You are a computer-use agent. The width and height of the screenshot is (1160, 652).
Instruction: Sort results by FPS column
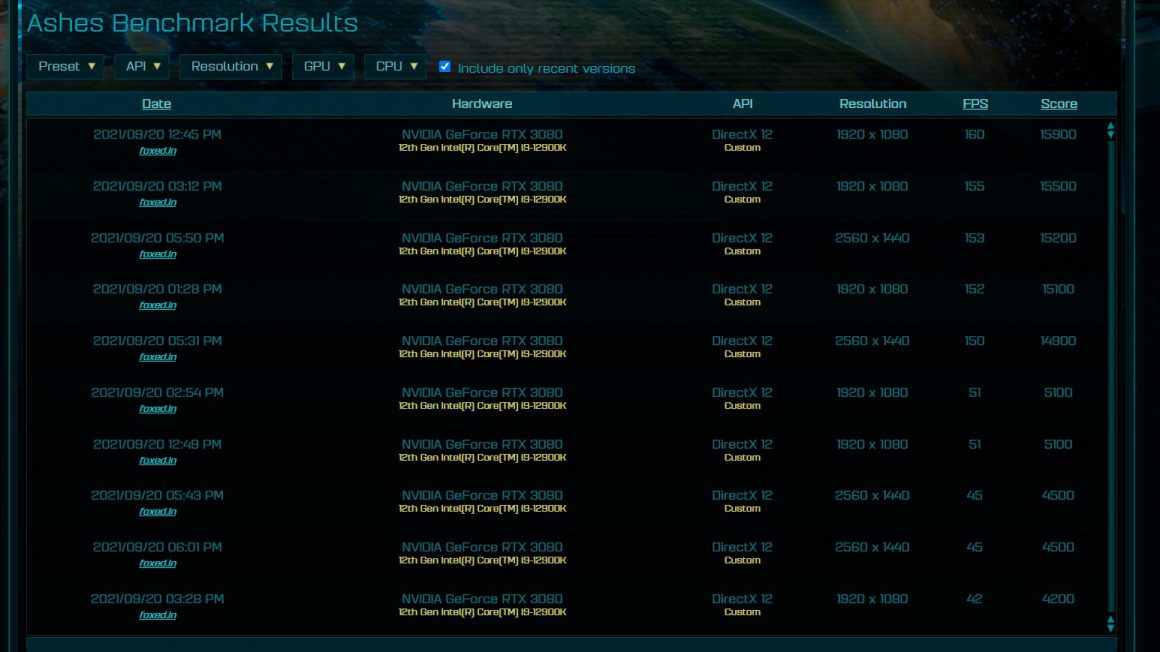(x=974, y=103)
